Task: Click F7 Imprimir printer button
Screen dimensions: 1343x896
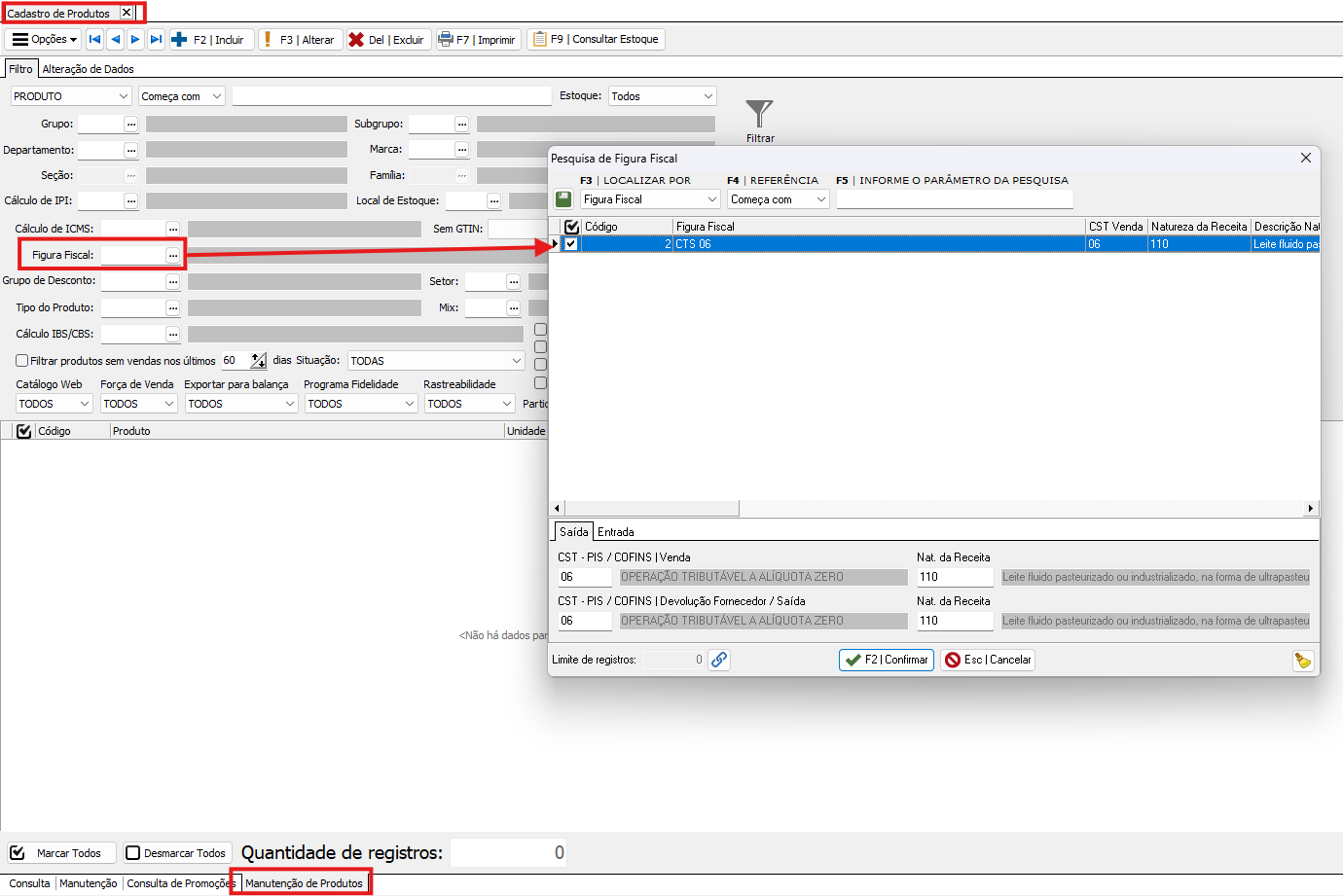Action: coord(477,40)
